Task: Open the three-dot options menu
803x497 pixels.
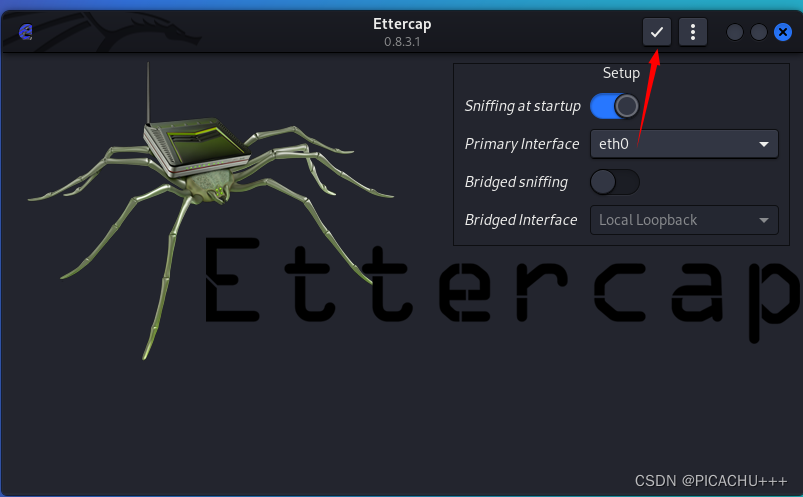Action: (x=693, y=32)
